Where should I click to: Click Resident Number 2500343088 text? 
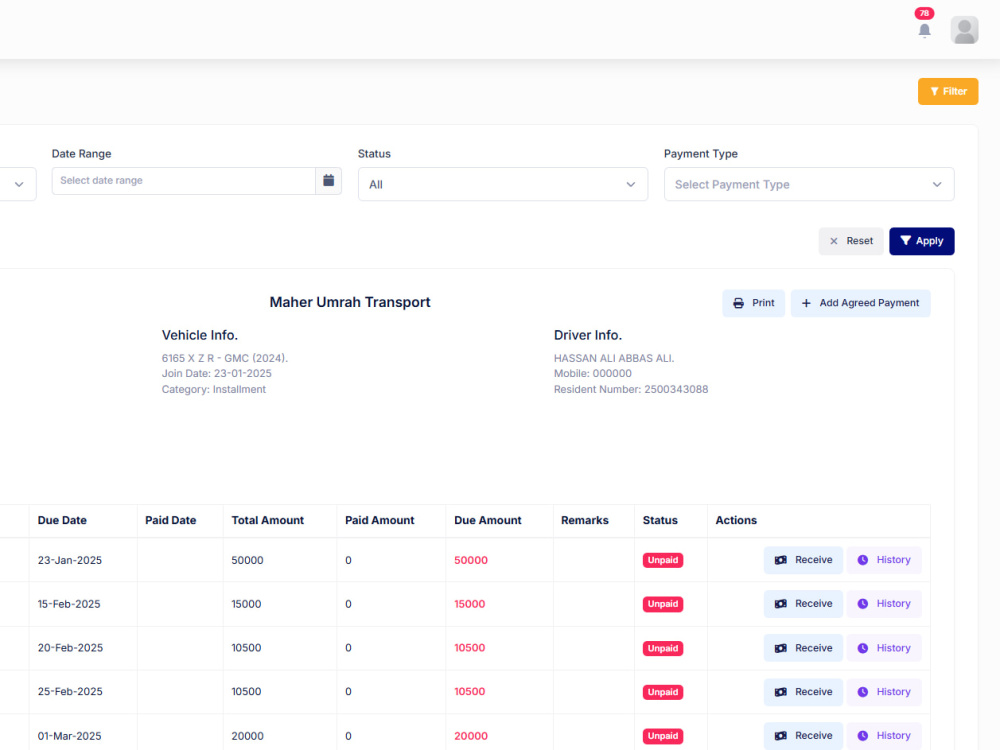[631, 389]
